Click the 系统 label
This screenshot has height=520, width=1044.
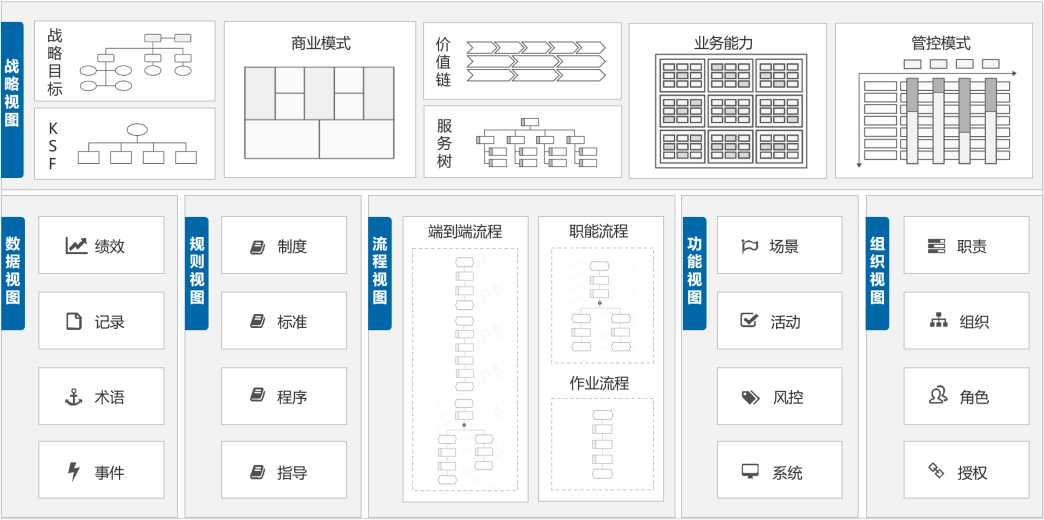pyautogui.click(x=787, y=473)
